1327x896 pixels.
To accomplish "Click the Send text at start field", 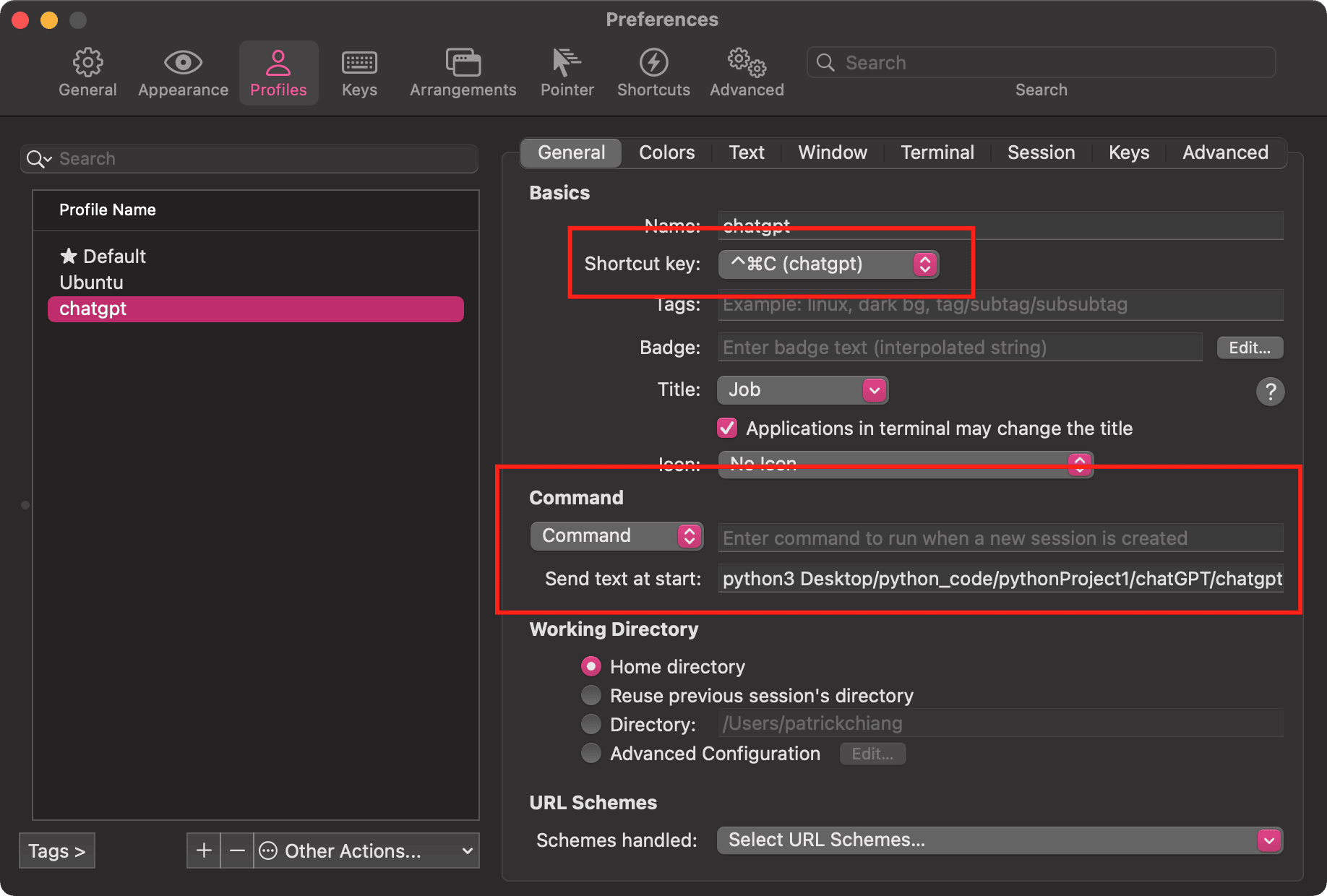I will [1001, 579].
